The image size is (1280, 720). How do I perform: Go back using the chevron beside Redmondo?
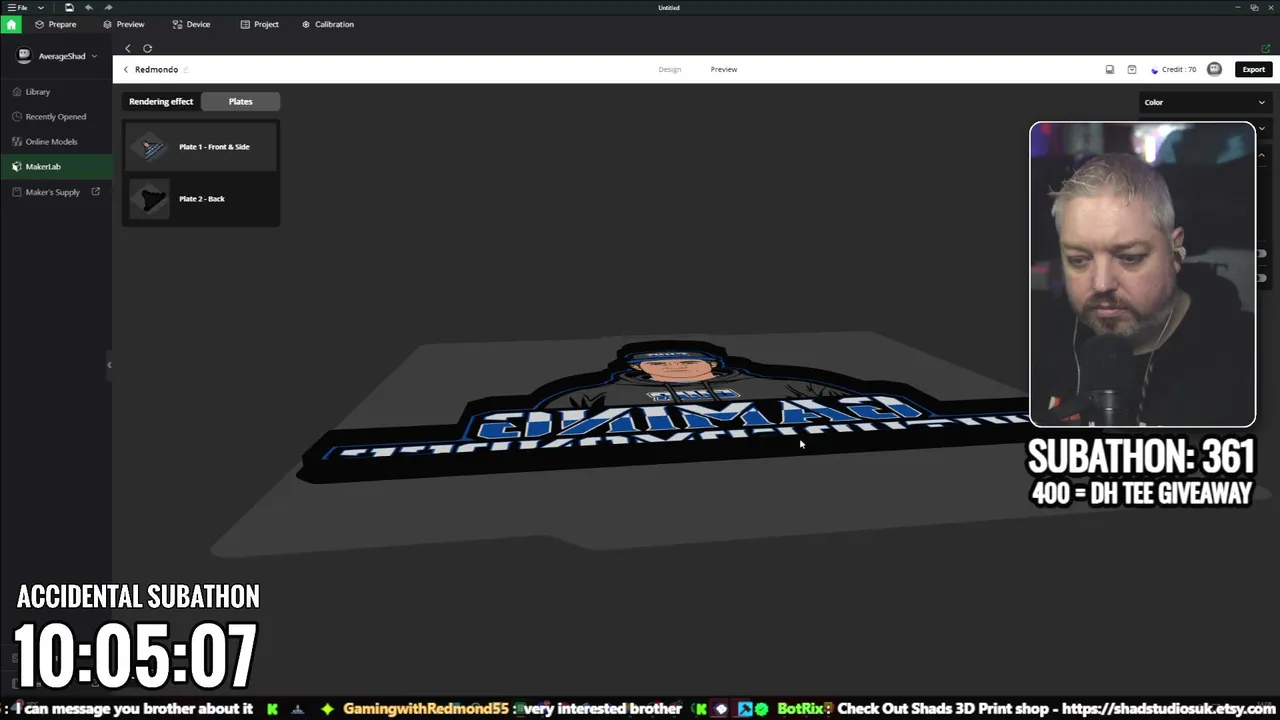(x=126, y=69)
